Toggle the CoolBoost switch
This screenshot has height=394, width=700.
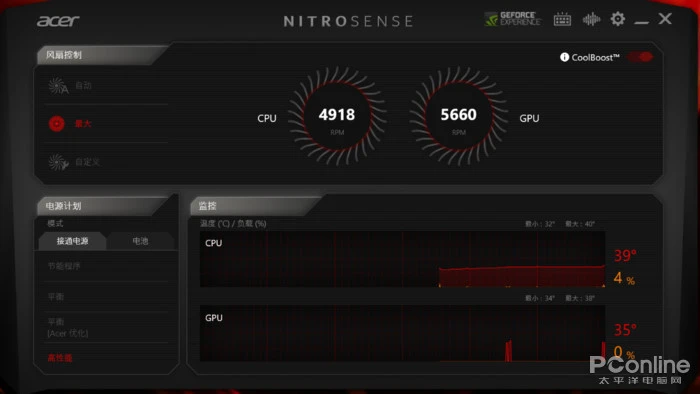click(x=640, y=57)
